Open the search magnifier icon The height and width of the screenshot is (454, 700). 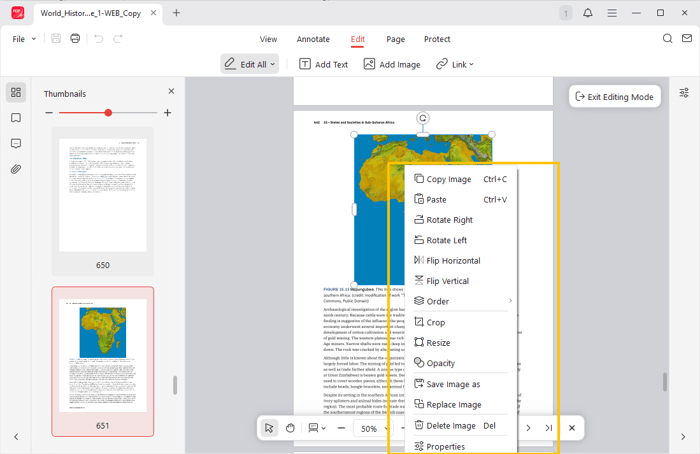(x=667, y=38)
